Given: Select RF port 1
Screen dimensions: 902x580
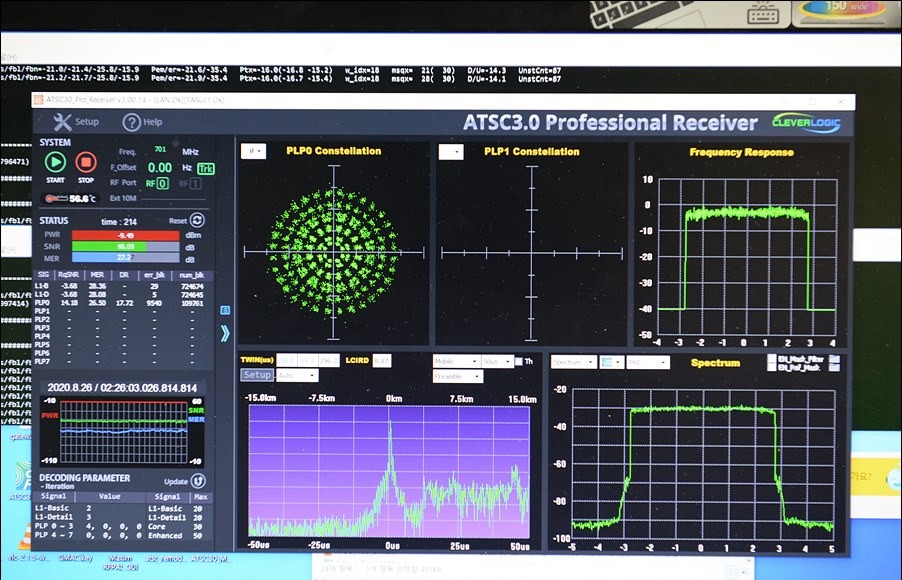Looking at the screenshot, I should (x=196, y=184).
